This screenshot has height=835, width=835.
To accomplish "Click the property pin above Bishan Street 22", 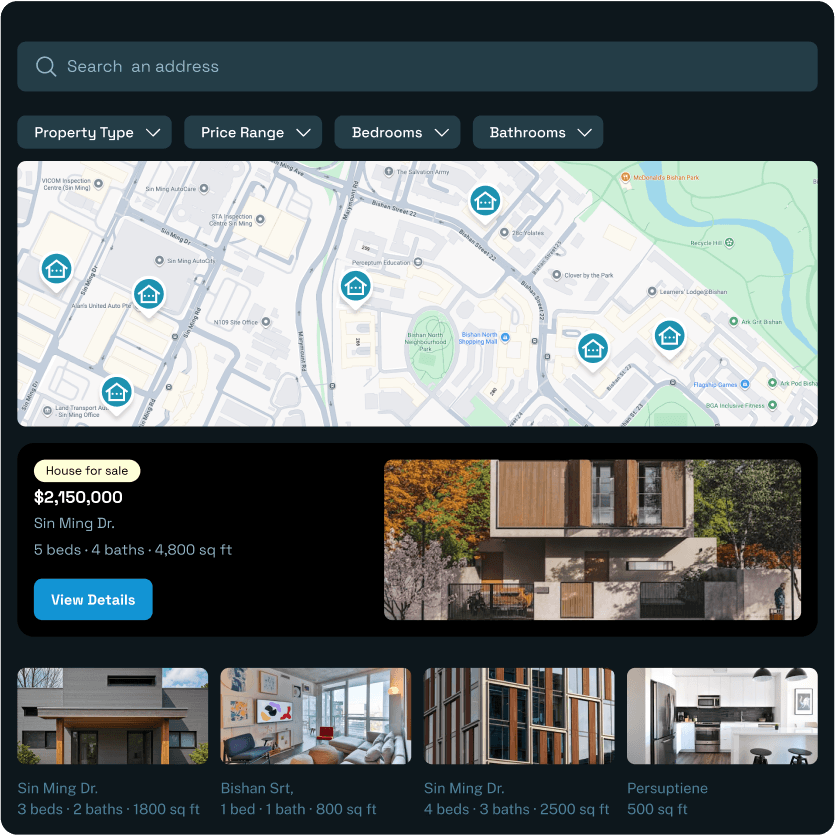I will 485,200.
